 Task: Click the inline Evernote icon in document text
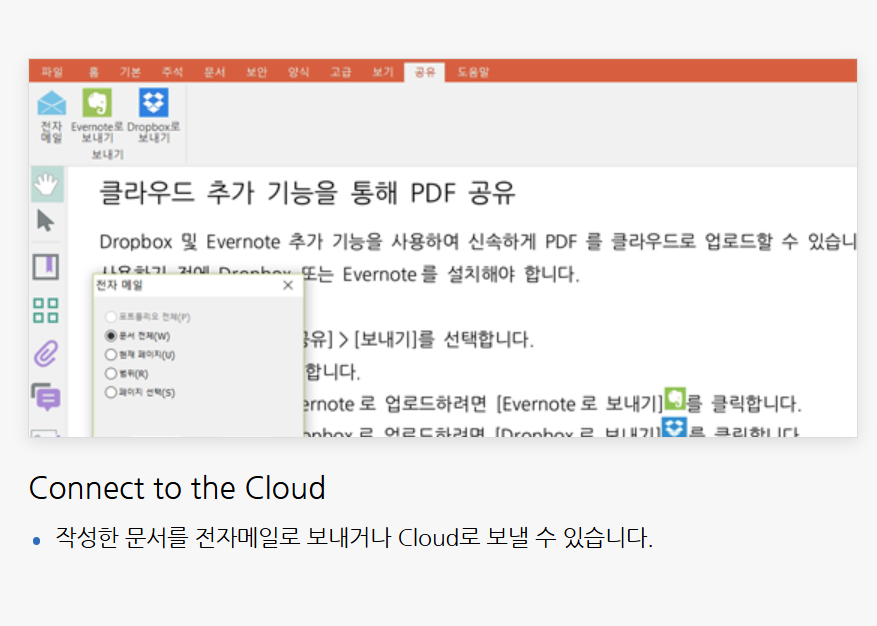click(x=675, y=398)
